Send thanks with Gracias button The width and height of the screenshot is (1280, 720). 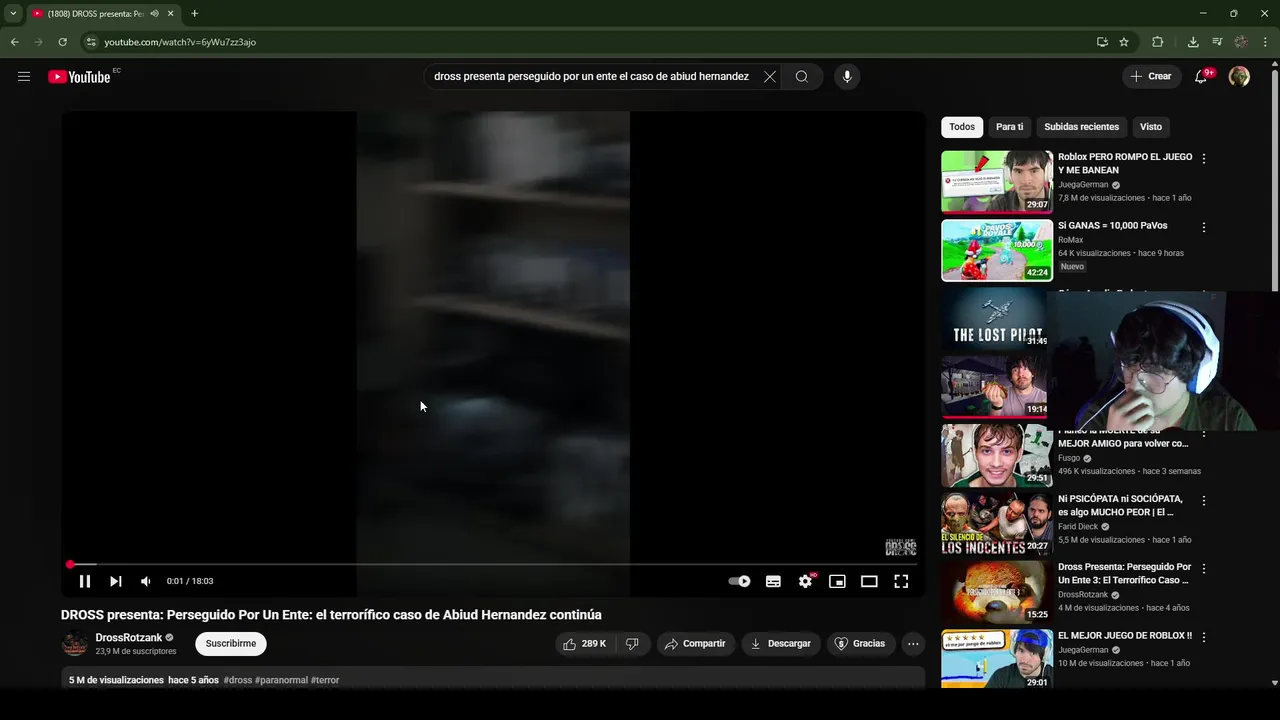pyautogui.click(x=860, y=644)
